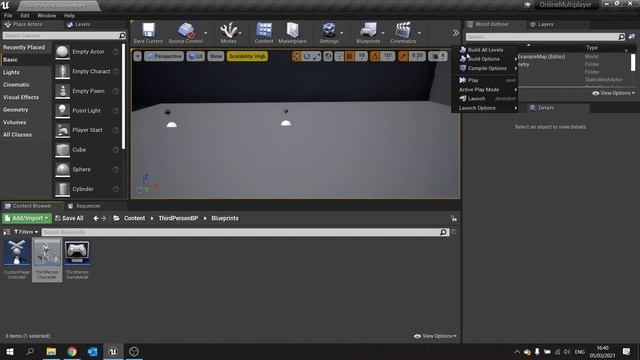Select the Geometry category
This screenshot has width=640, height=360.
point(16,110)
